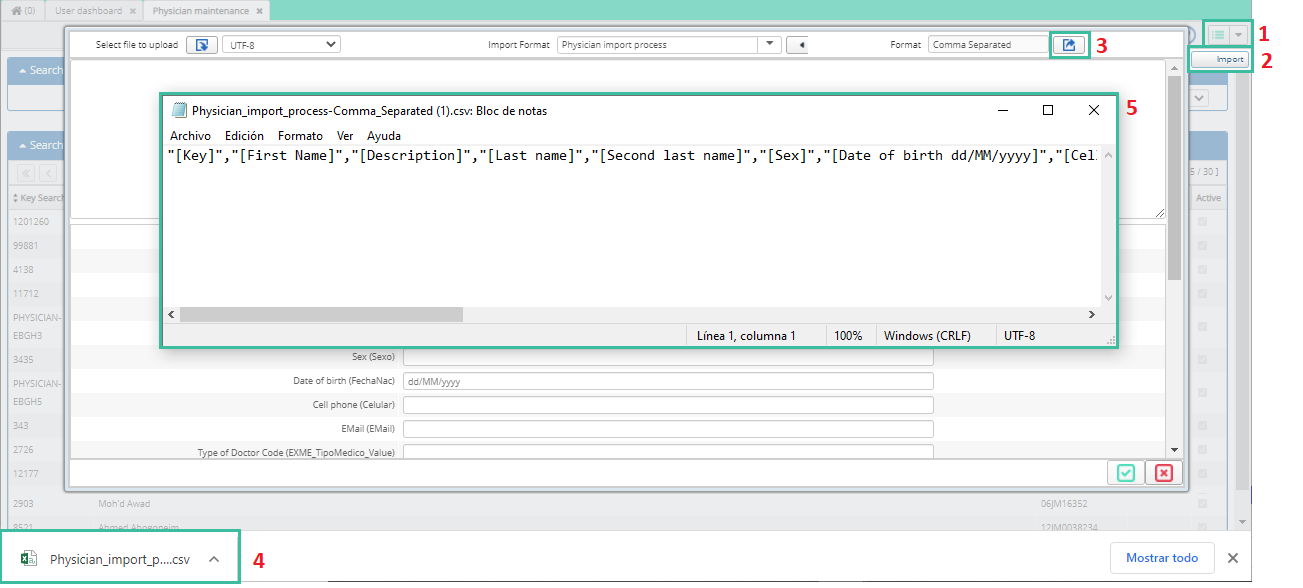
Task: Click the Date of birth dd/MM/yyyy field
Action: pos(668,381)
